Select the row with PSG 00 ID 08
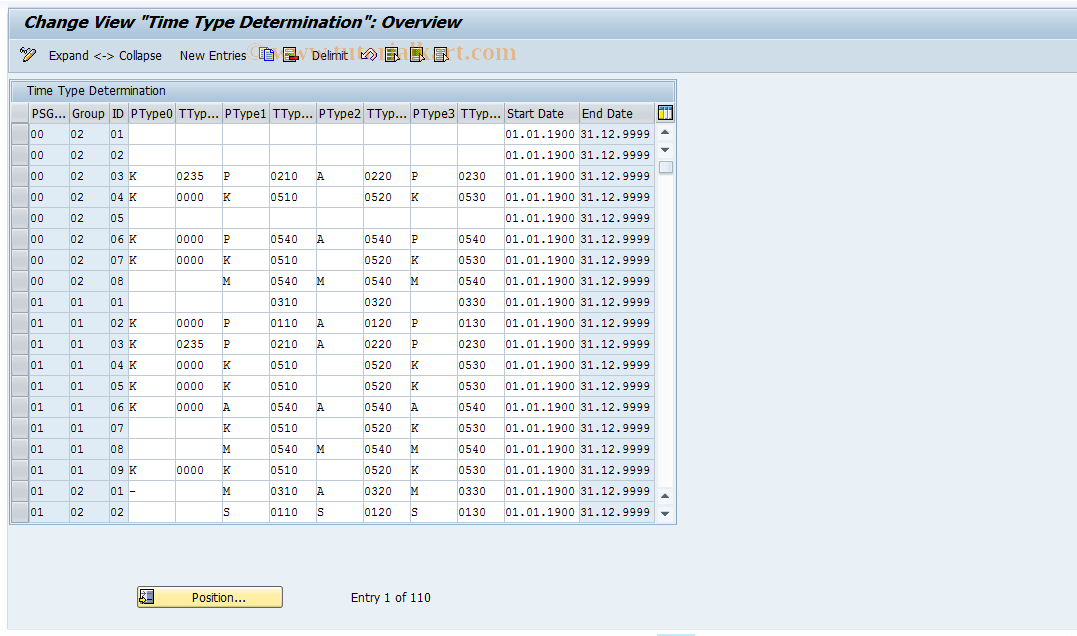The width and height of the screenshot is (1077, 636). pos(20,282)
